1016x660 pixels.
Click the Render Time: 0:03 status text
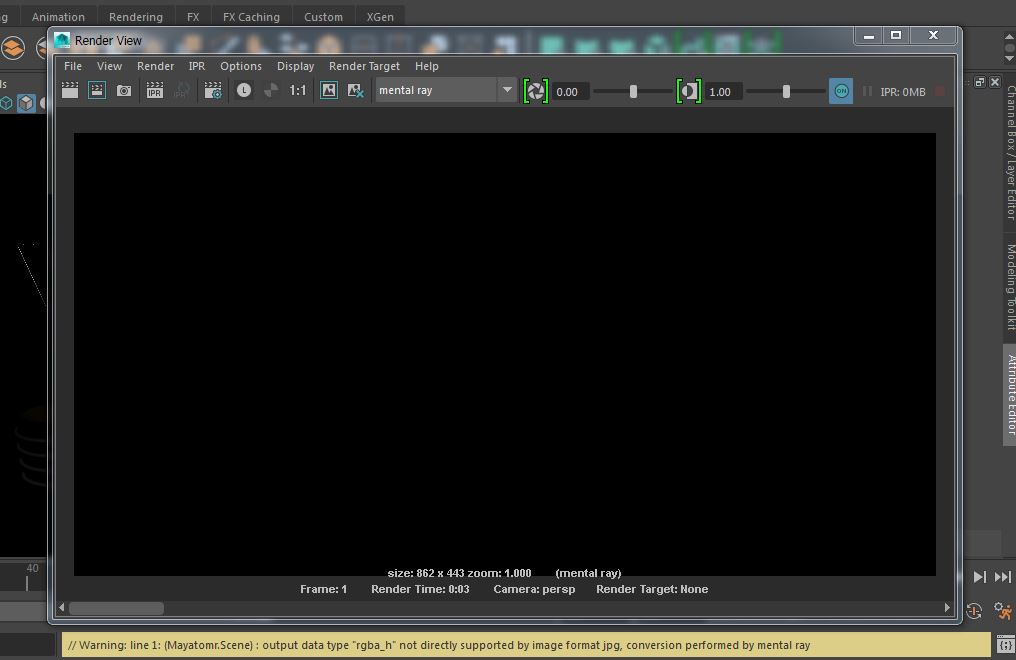[x=420, y=589]
